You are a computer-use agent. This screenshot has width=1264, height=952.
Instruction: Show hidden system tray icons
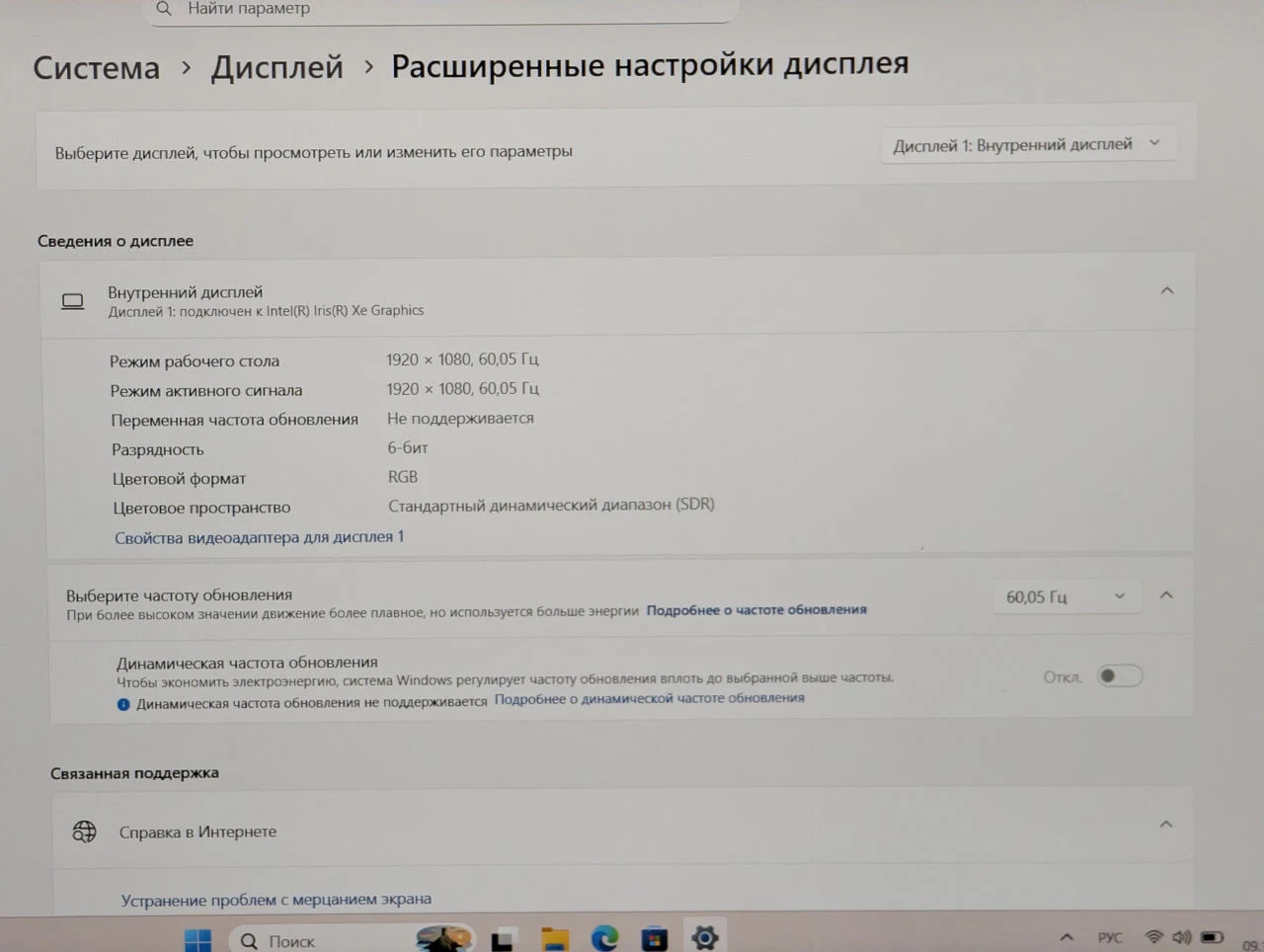pyautogui.click(x=1066, y=937)
